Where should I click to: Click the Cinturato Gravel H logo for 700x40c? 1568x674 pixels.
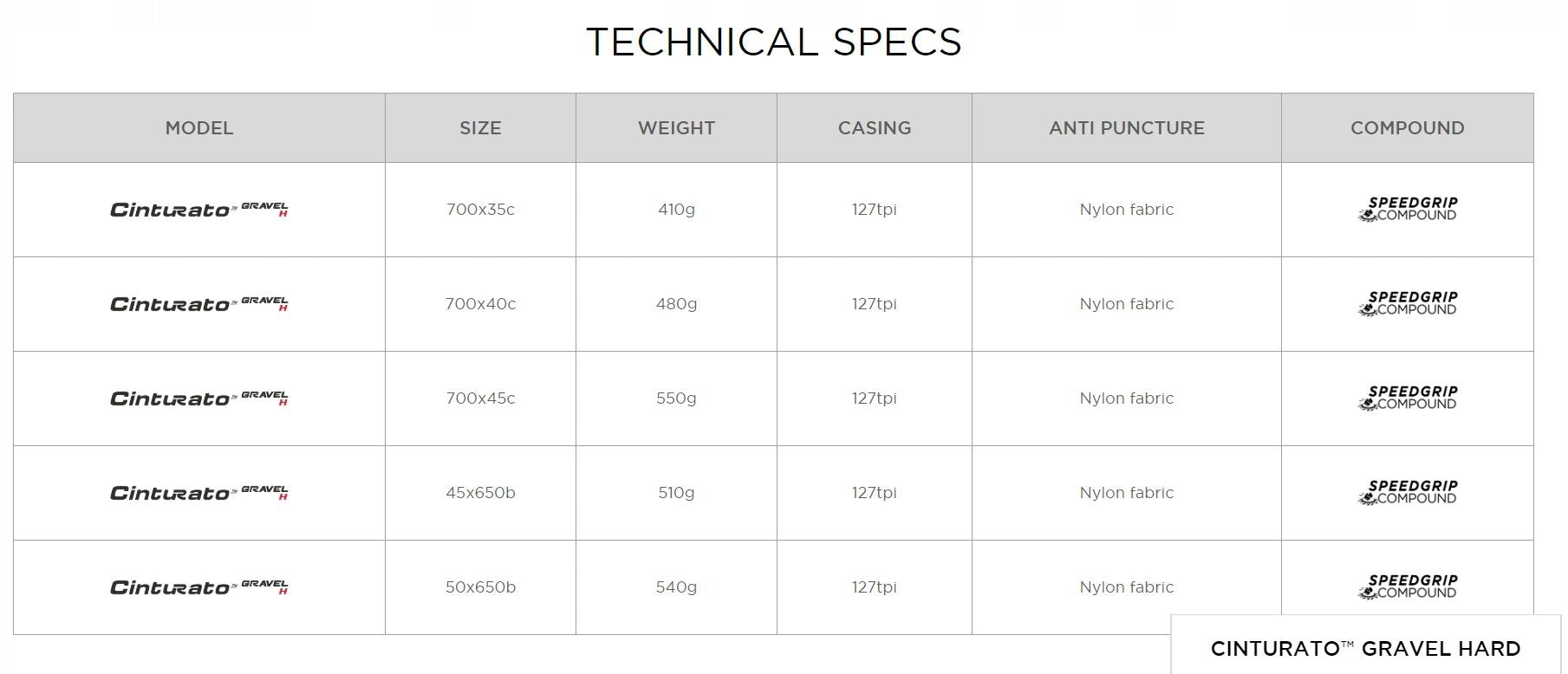[x=198, y=304]
